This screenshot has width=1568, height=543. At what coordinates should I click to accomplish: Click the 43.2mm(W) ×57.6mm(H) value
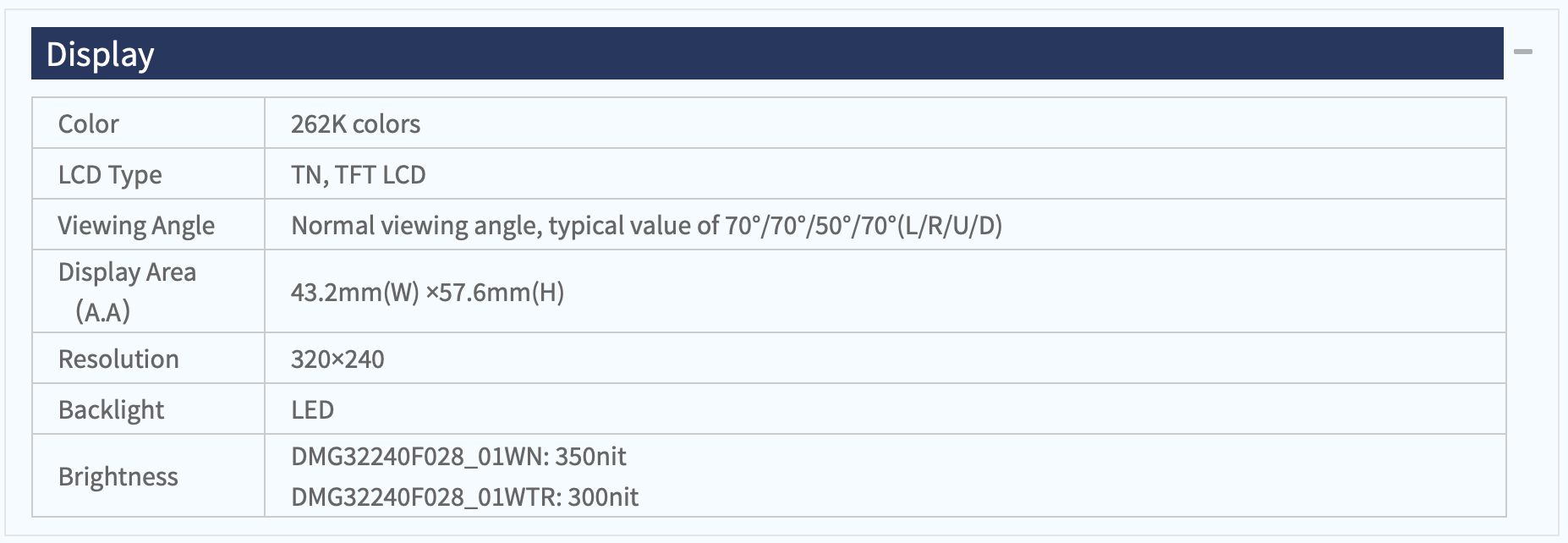tap(427, 292)
